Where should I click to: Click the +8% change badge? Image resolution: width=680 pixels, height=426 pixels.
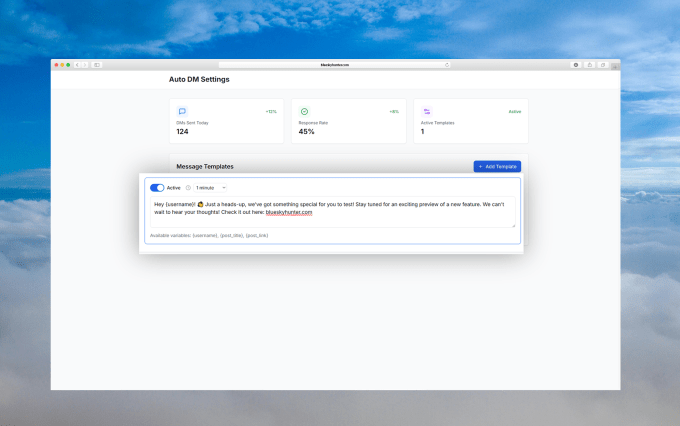coord(394,111)
